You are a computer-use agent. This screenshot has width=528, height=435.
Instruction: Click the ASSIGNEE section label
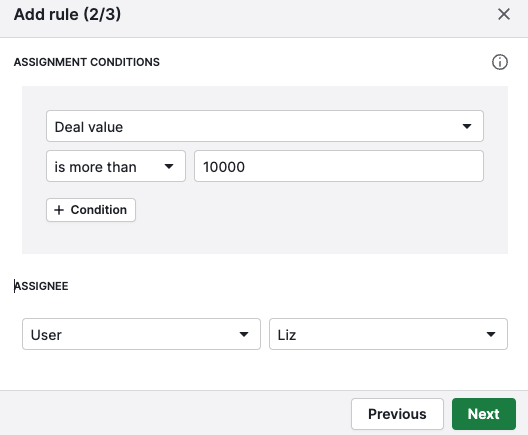coord(41,286)
